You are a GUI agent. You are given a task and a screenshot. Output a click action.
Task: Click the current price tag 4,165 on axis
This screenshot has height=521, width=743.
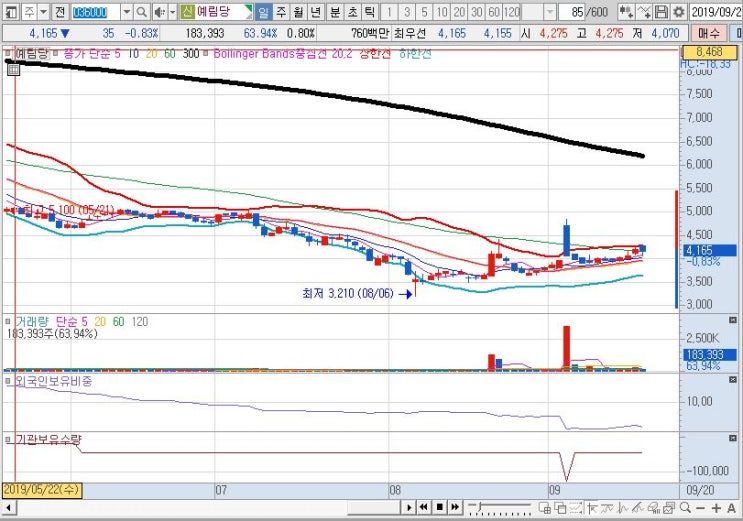[709, 250]
